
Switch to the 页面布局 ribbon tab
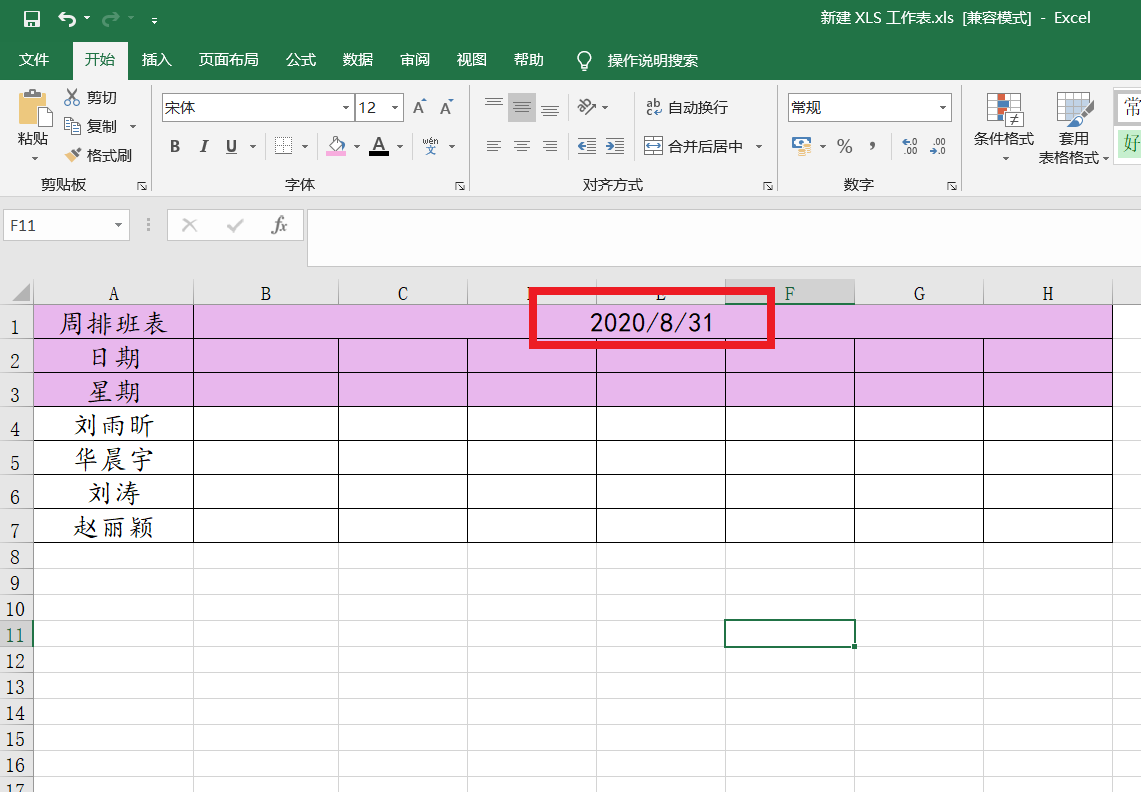click(228, 60)
